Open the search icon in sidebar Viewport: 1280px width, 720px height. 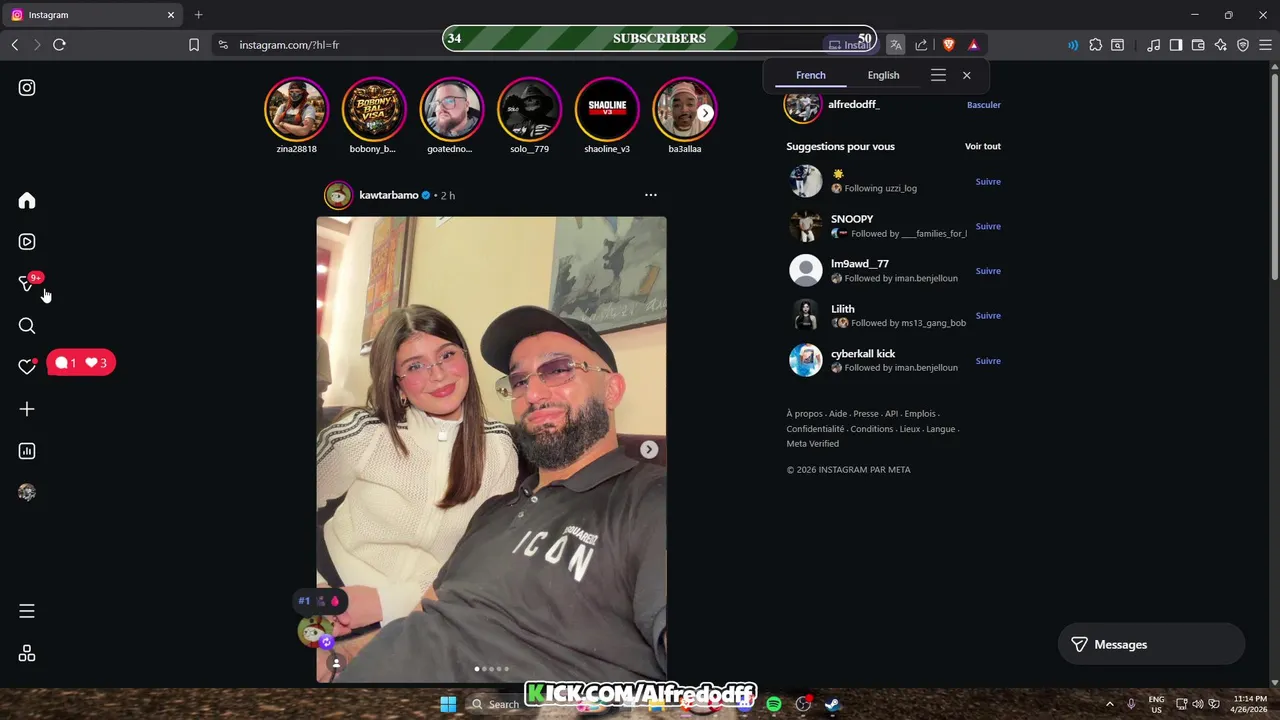(27, 326)
